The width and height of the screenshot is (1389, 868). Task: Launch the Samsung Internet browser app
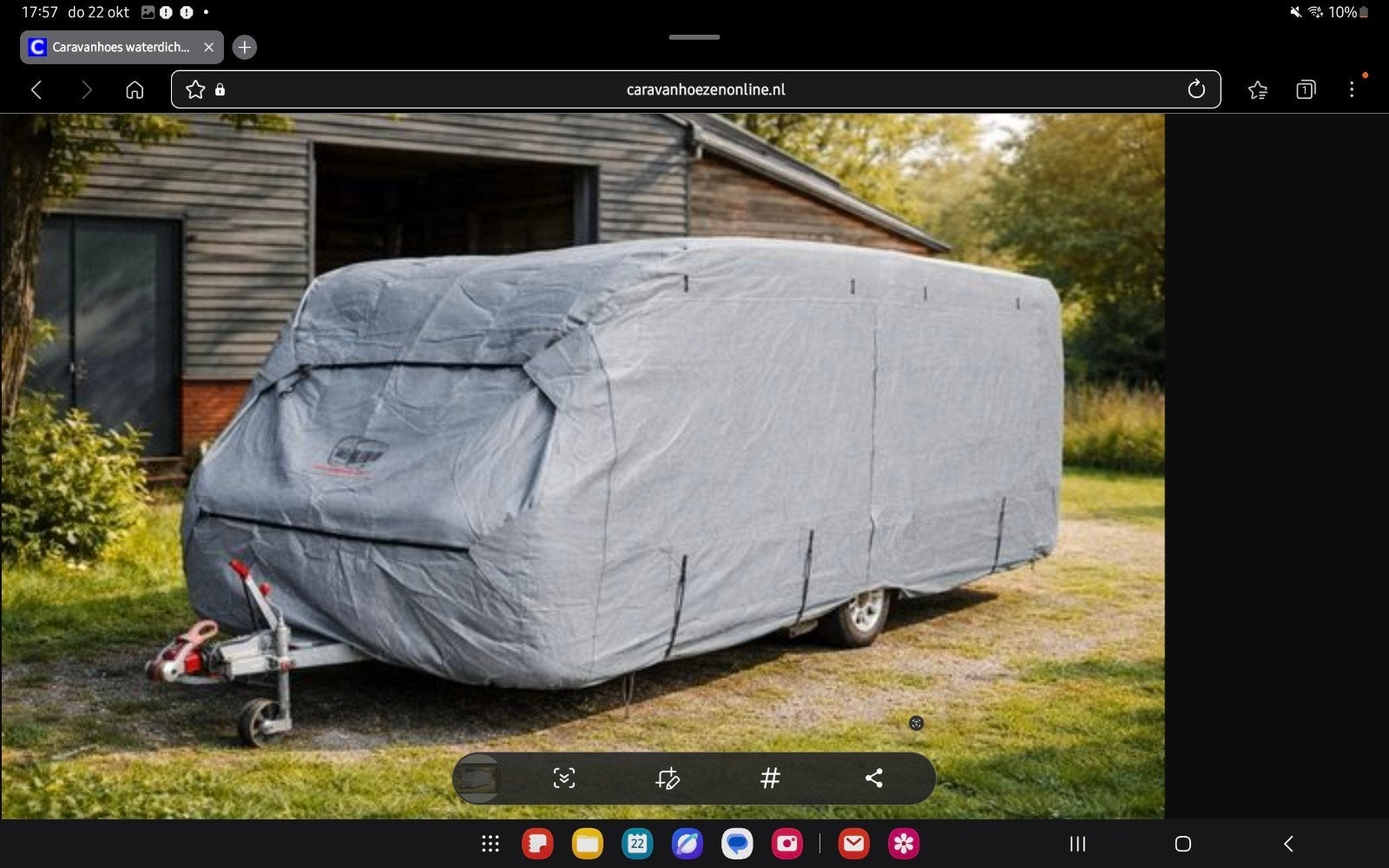687,844
